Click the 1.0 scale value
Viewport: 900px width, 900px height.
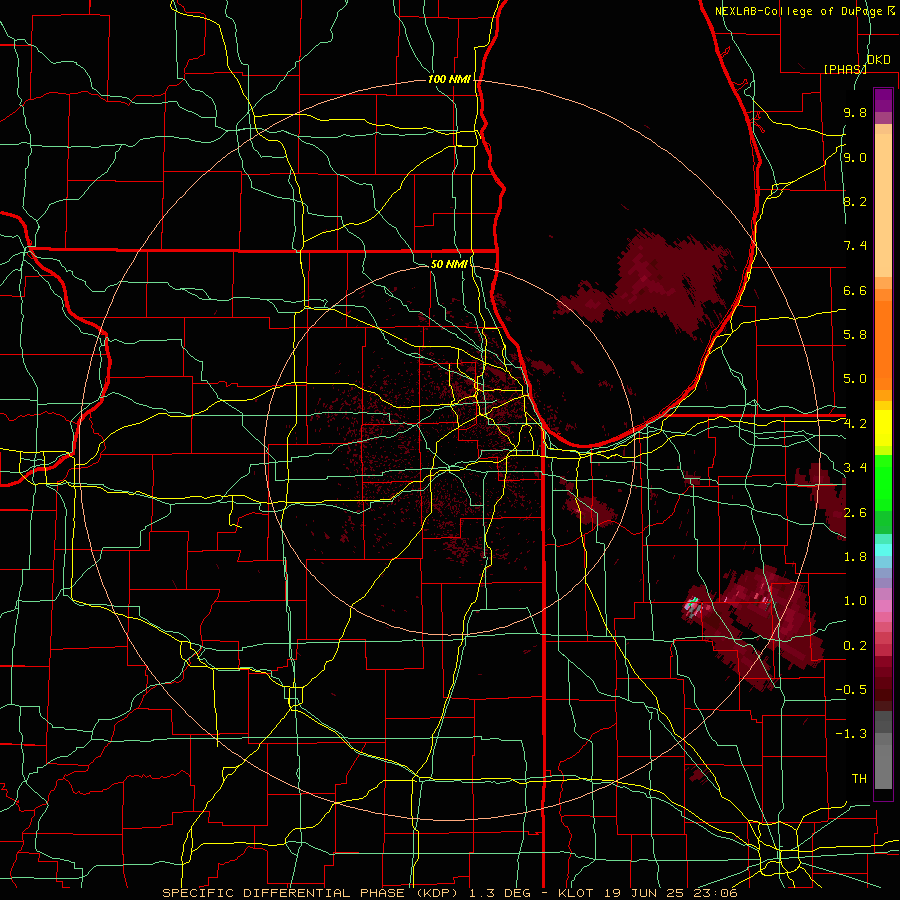coord(855,601)
